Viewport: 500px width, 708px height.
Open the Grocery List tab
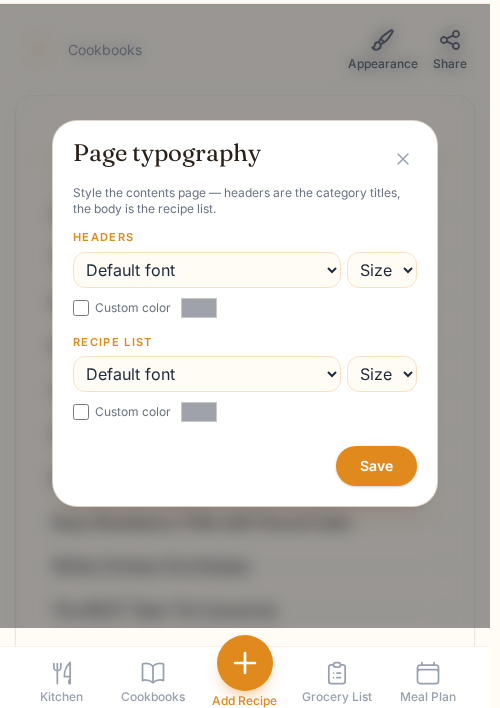pyautogui.click(x=337, y=681)
